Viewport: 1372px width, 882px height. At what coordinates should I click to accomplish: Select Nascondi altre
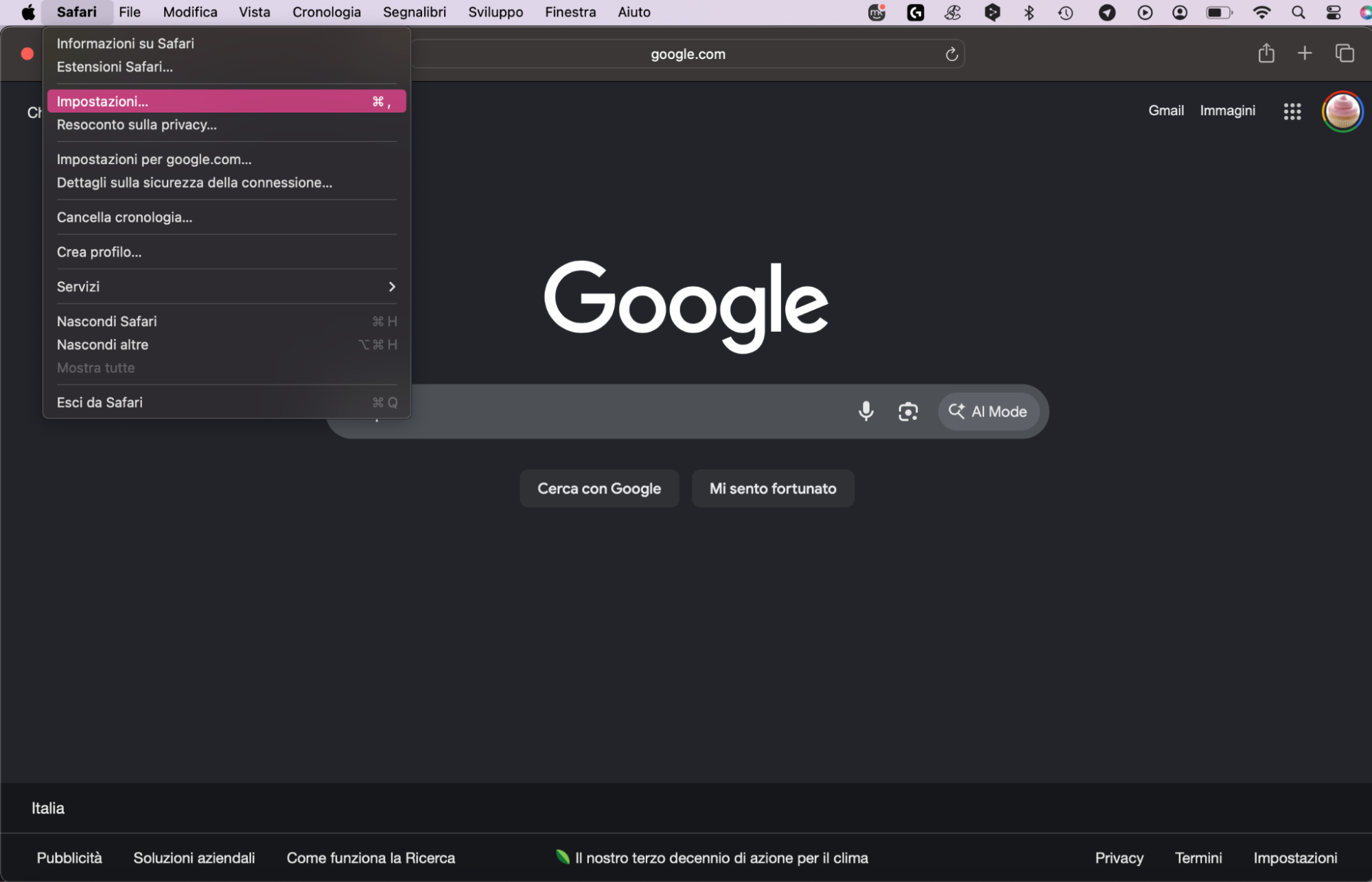[x=226, y=345]
